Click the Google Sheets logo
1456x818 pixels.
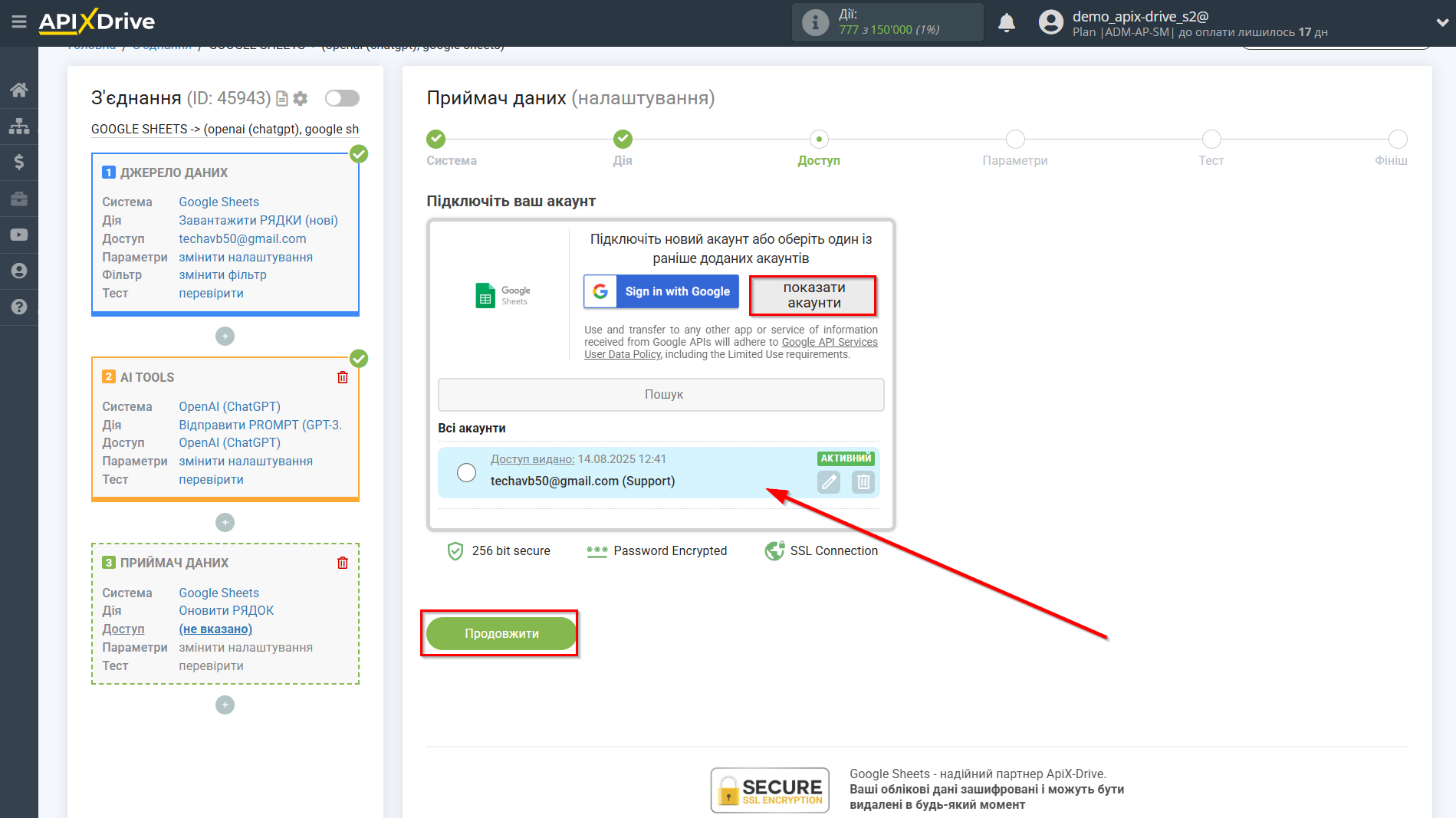tap(502, 295)
